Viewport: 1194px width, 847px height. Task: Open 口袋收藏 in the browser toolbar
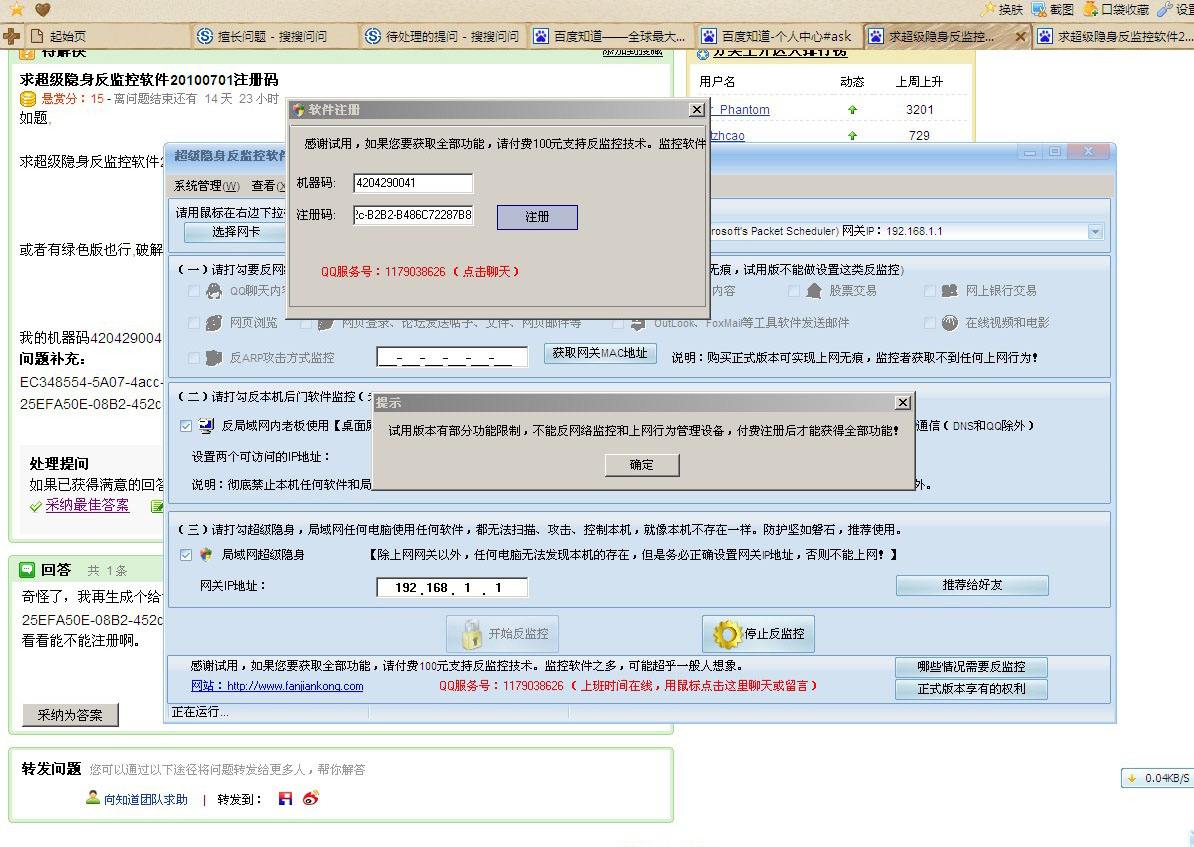coord(1116,9)
